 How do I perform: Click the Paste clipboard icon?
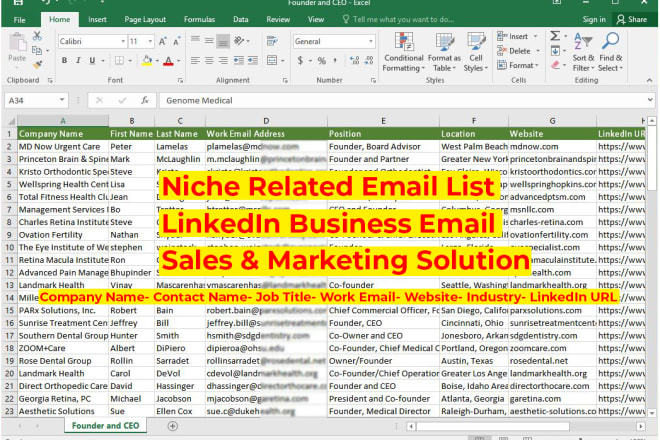click(x=17, y=43)
